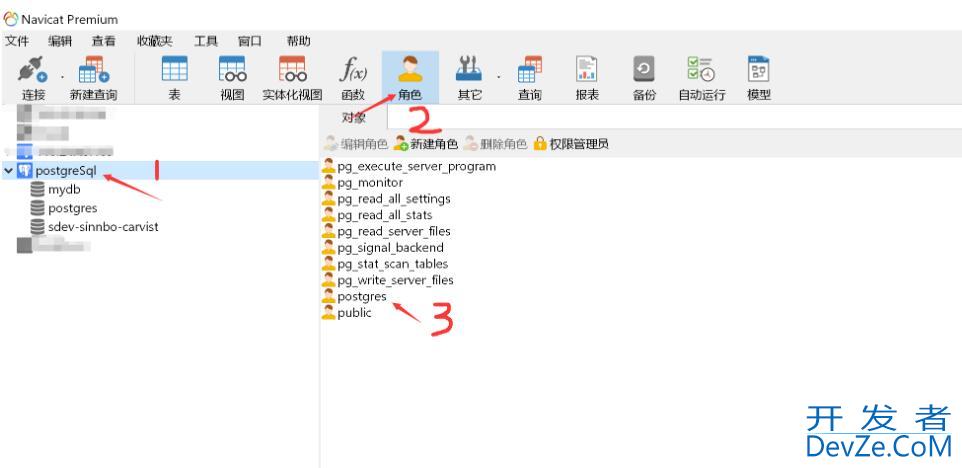The width and height of the screenshot is (962, 468).
Task: Click the 删除角色 delete role button
Action: [495, 144]
